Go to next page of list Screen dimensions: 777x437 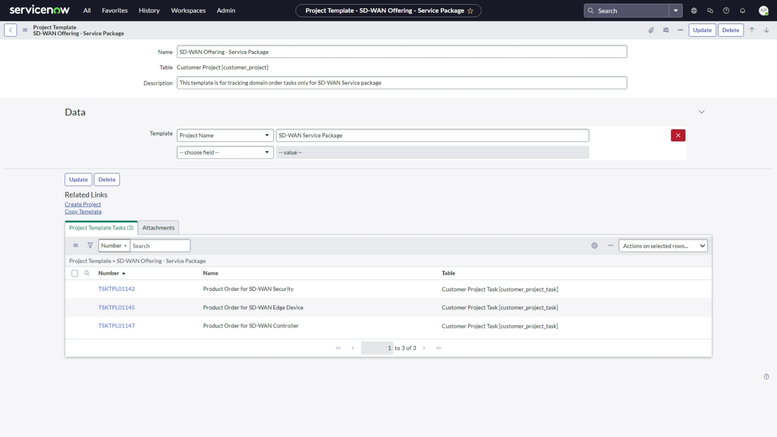pos(424,348)
